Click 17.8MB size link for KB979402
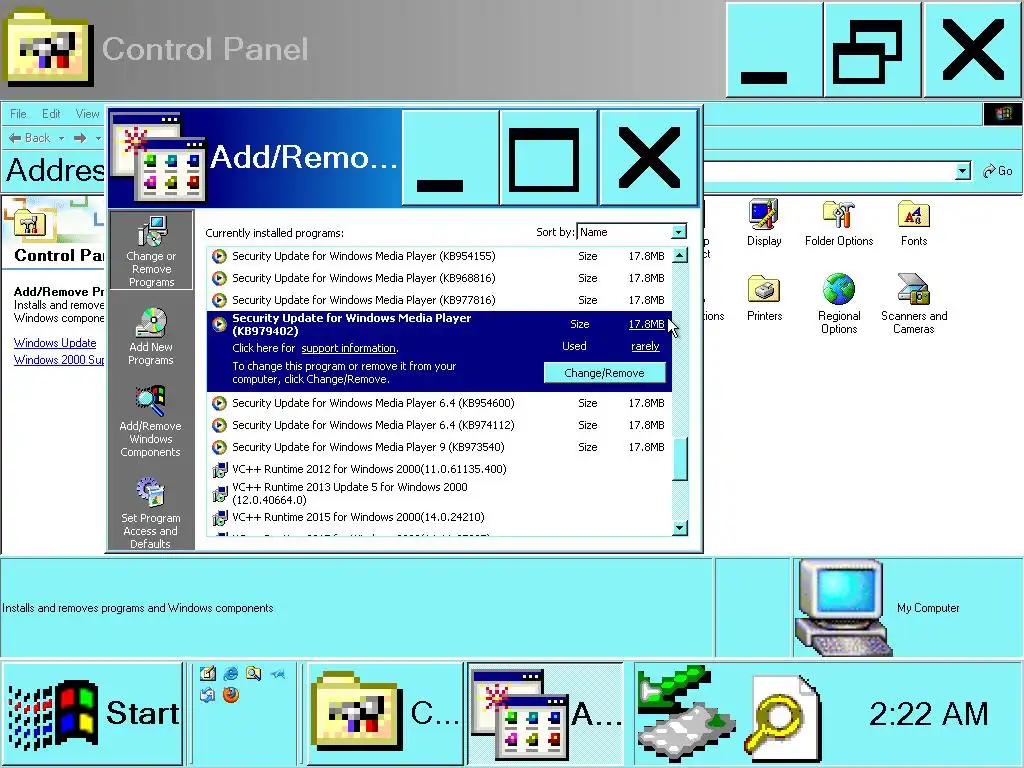1024x768 pixels. tap(646, 324)
